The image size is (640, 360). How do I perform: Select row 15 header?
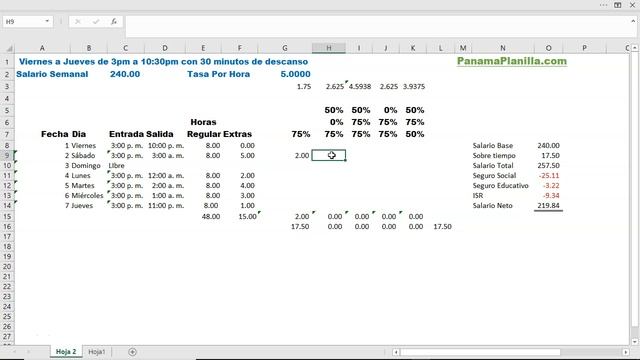pos(7,216)
